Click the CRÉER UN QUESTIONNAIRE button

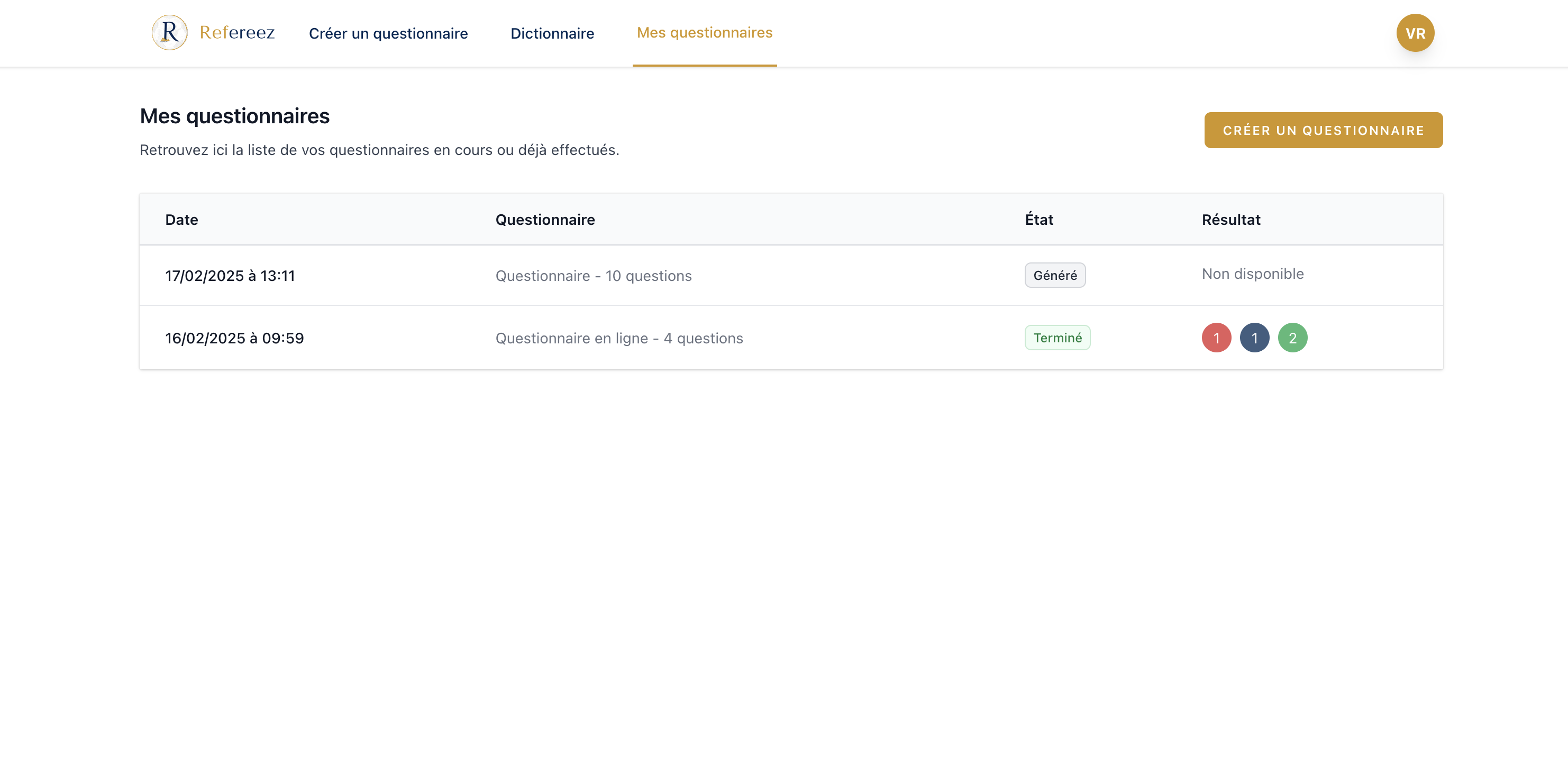1323,130
